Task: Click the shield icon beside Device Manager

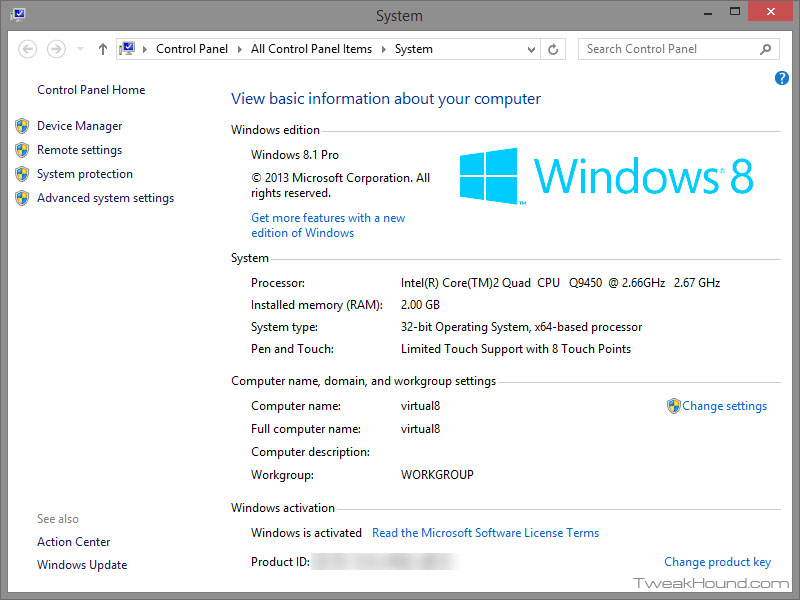Action: coord(22,126)
